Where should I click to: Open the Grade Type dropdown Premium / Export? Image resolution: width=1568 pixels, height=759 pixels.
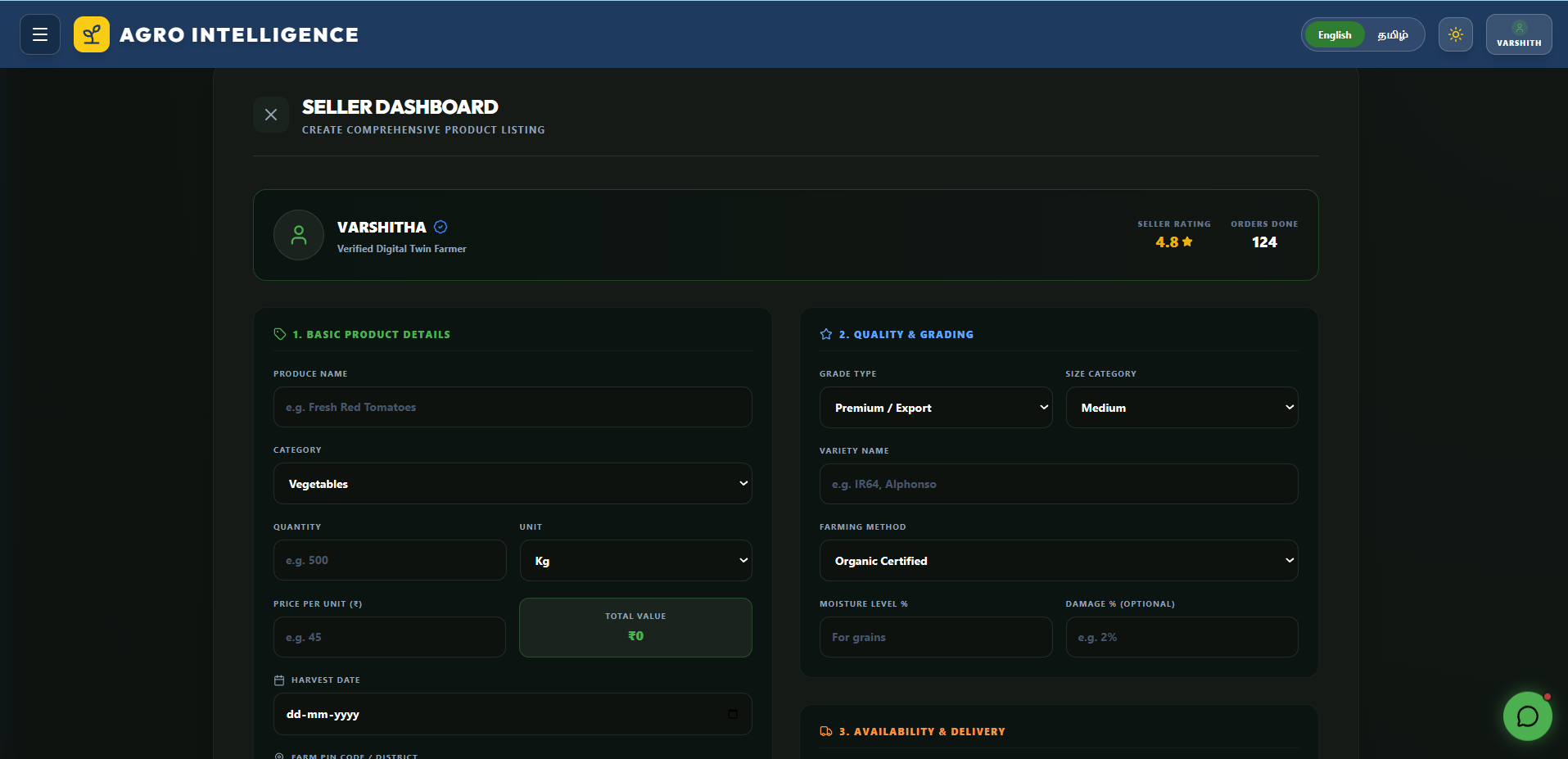(x=936, y=408)
